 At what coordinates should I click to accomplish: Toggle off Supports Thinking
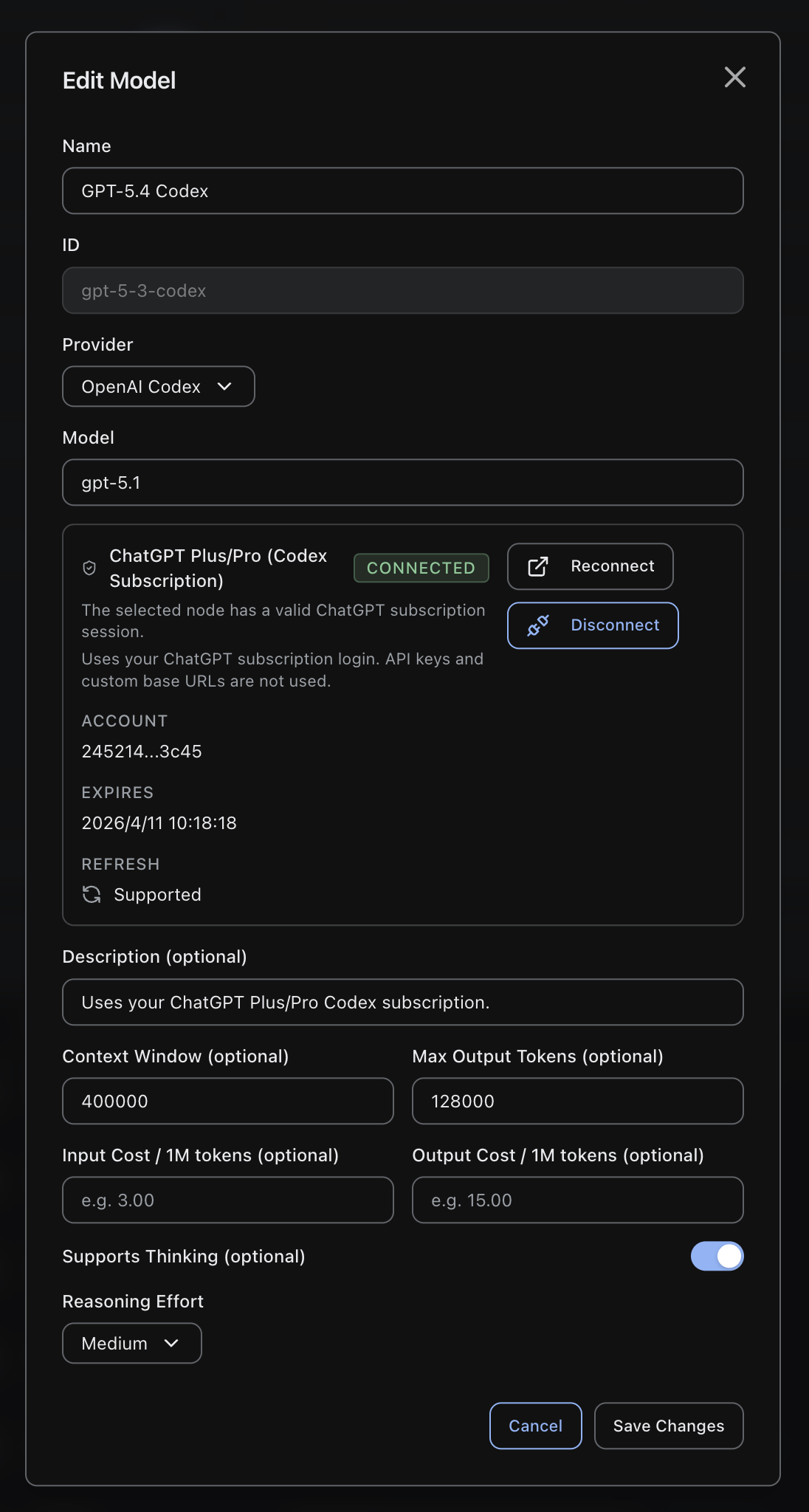[716, 1257]
